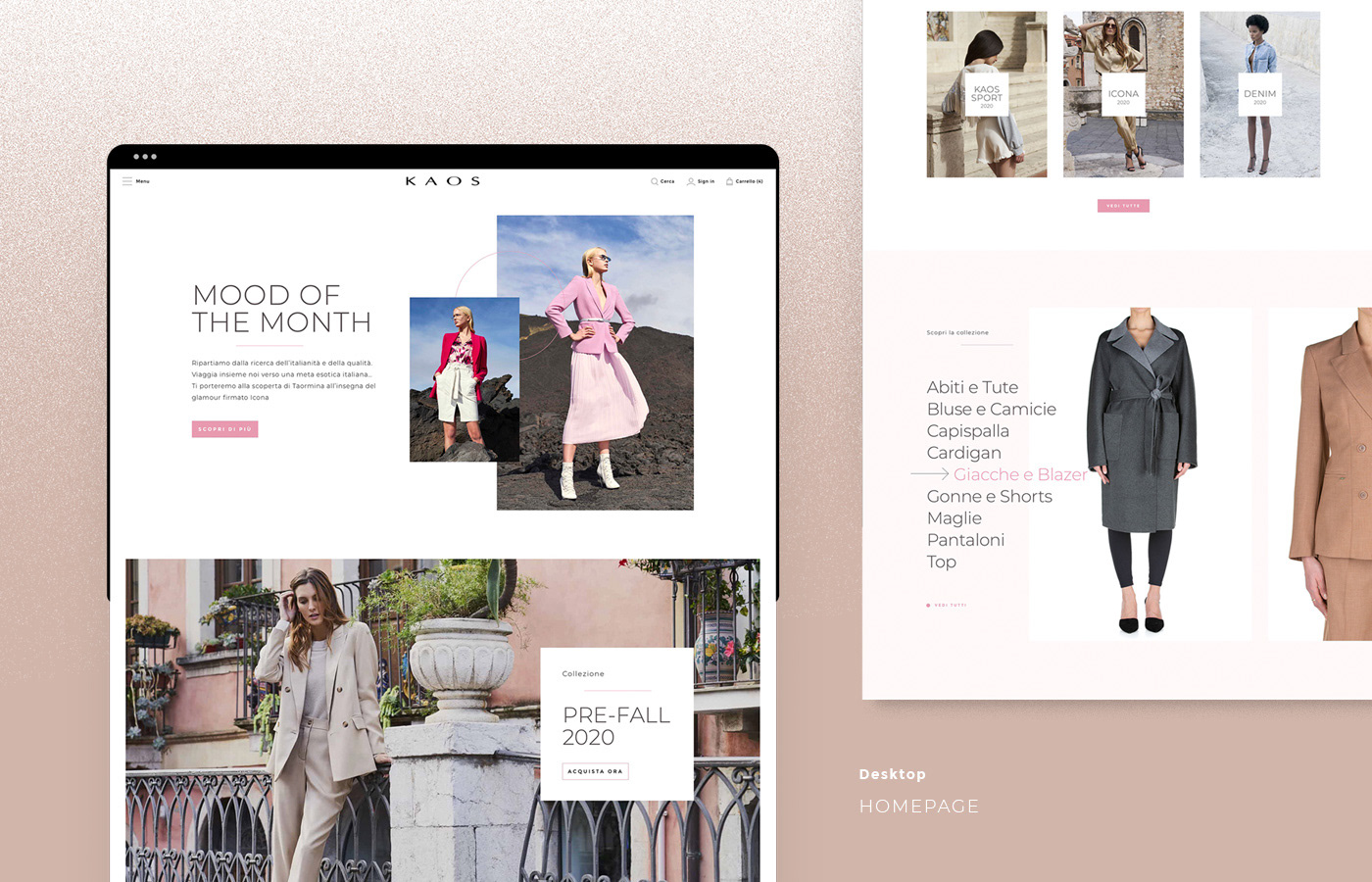Open the Kaos Sport 2020 collection card
The height and width of the screenshot is (882, 1372).
coord(986,94)
